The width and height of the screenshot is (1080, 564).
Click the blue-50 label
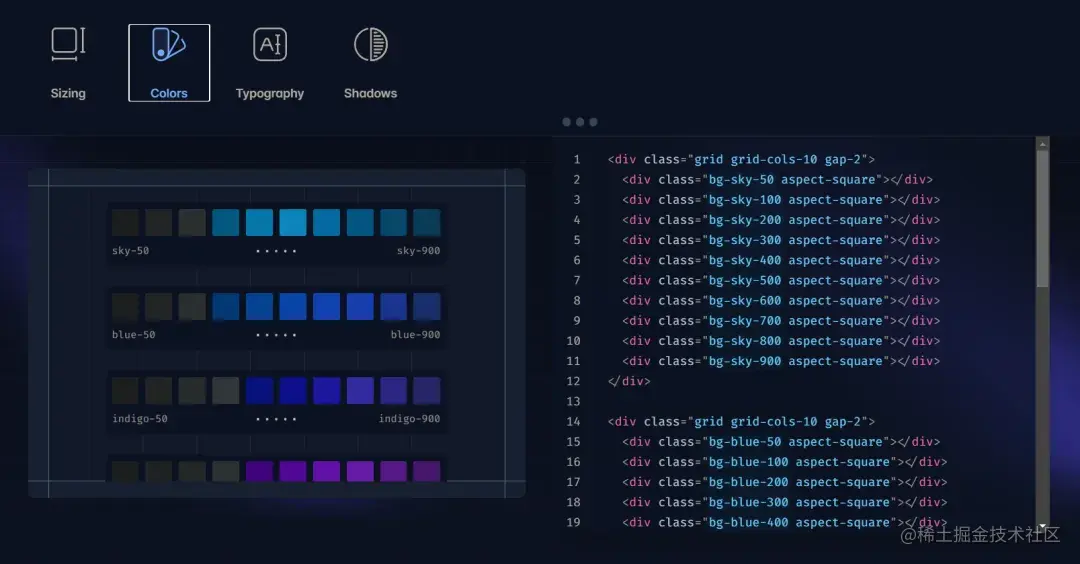coord(134,335)
